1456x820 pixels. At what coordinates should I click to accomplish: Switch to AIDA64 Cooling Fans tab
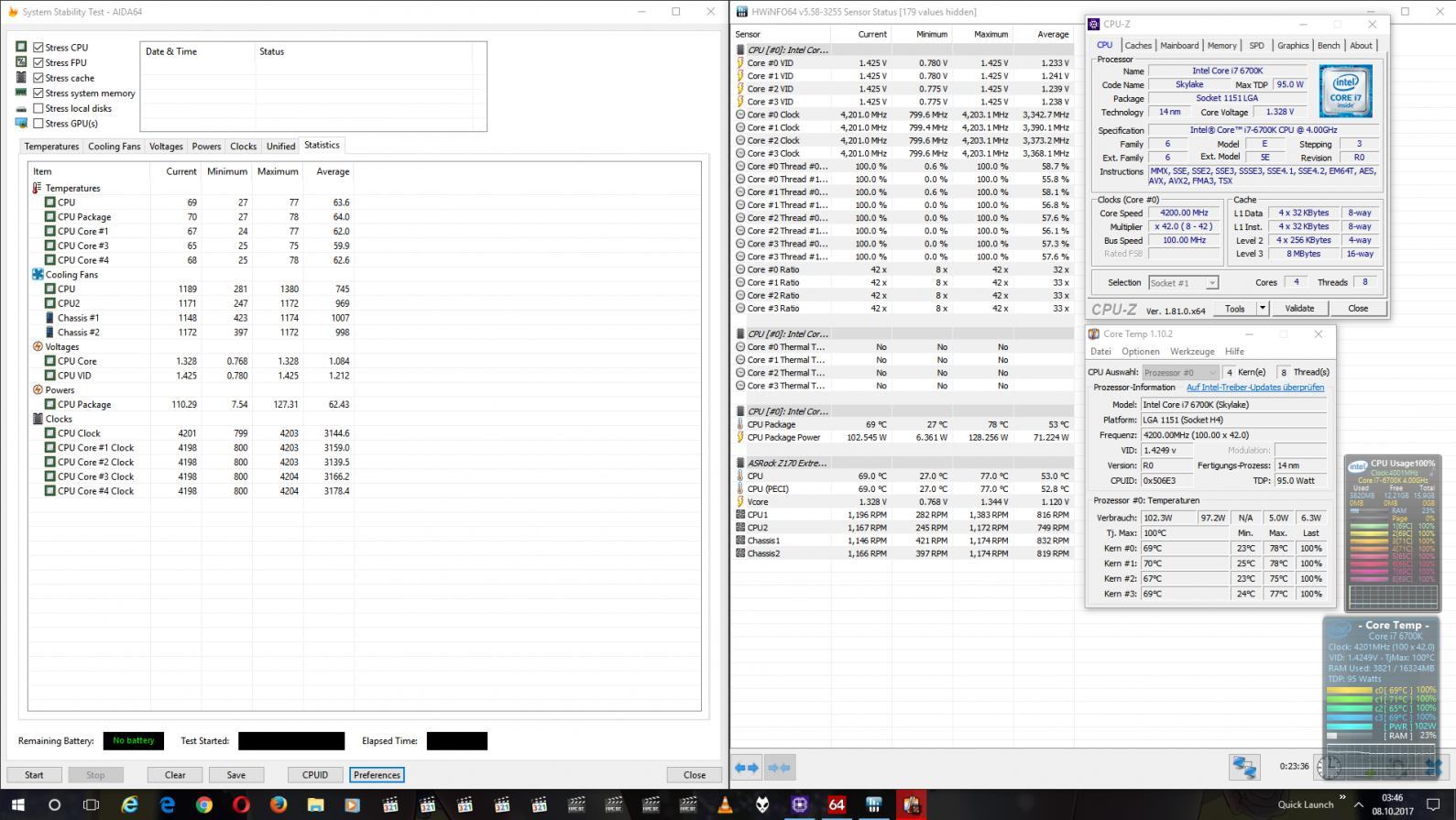(115, 147)
